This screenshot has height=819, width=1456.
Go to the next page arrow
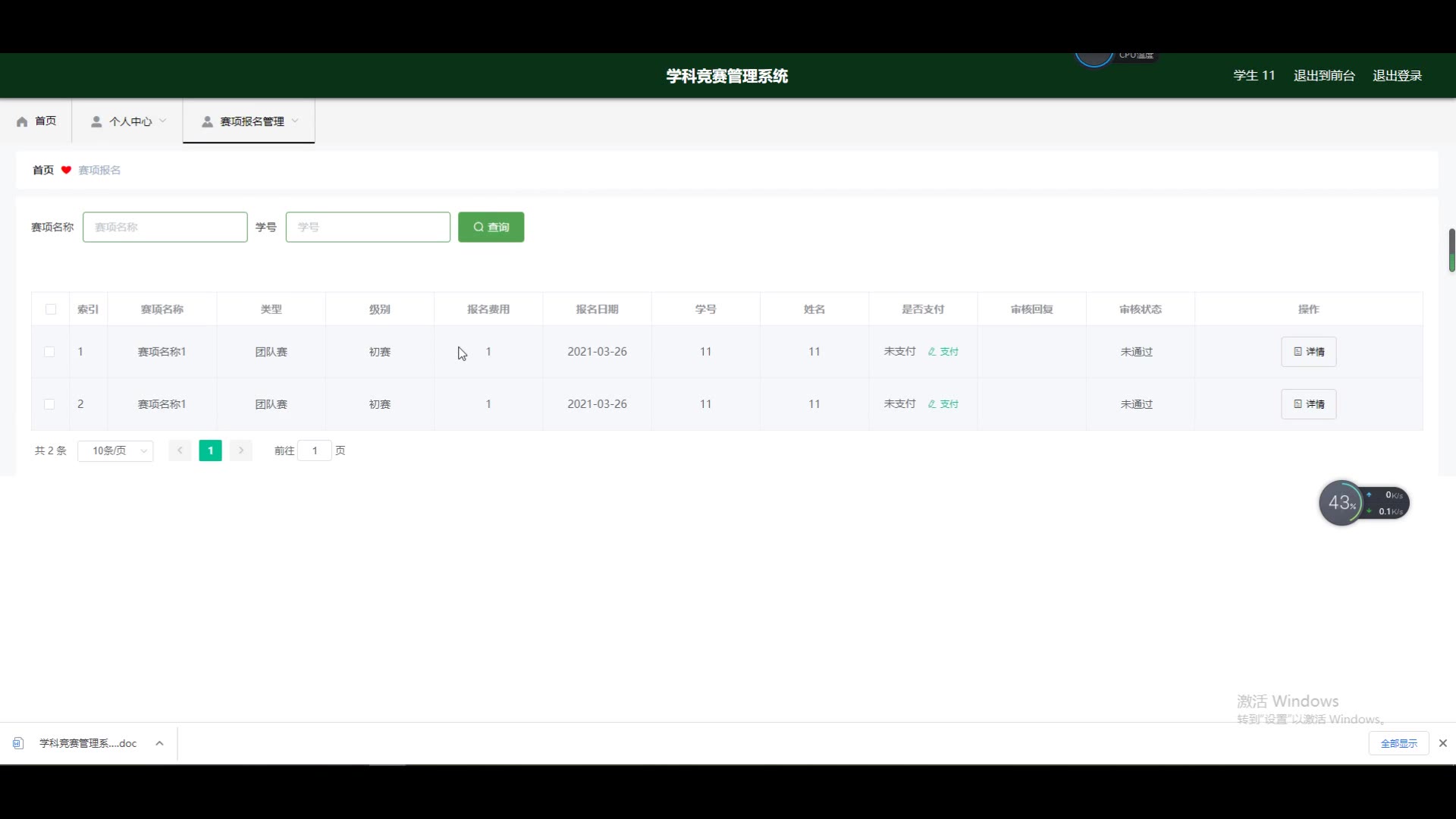click(x=241, y=450)
